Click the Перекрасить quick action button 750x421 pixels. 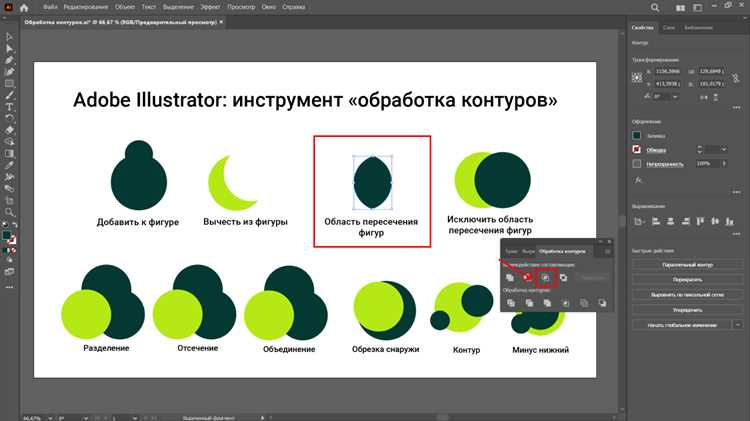[x=687, y=279]
